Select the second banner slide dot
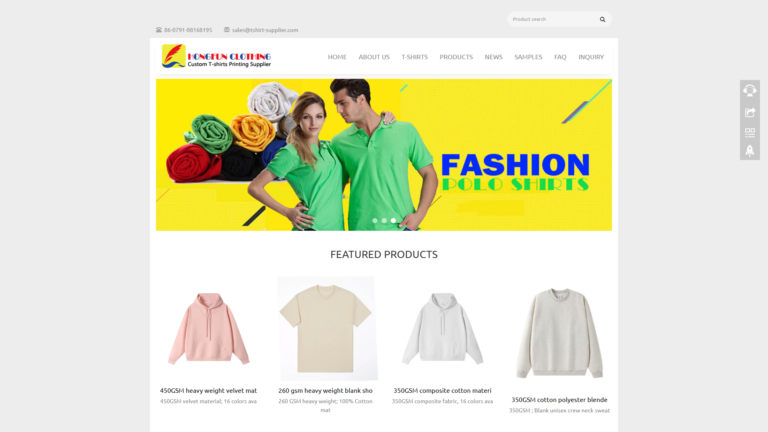The width and height of the screenshot is (768, 432). click(x=384, y=220)
